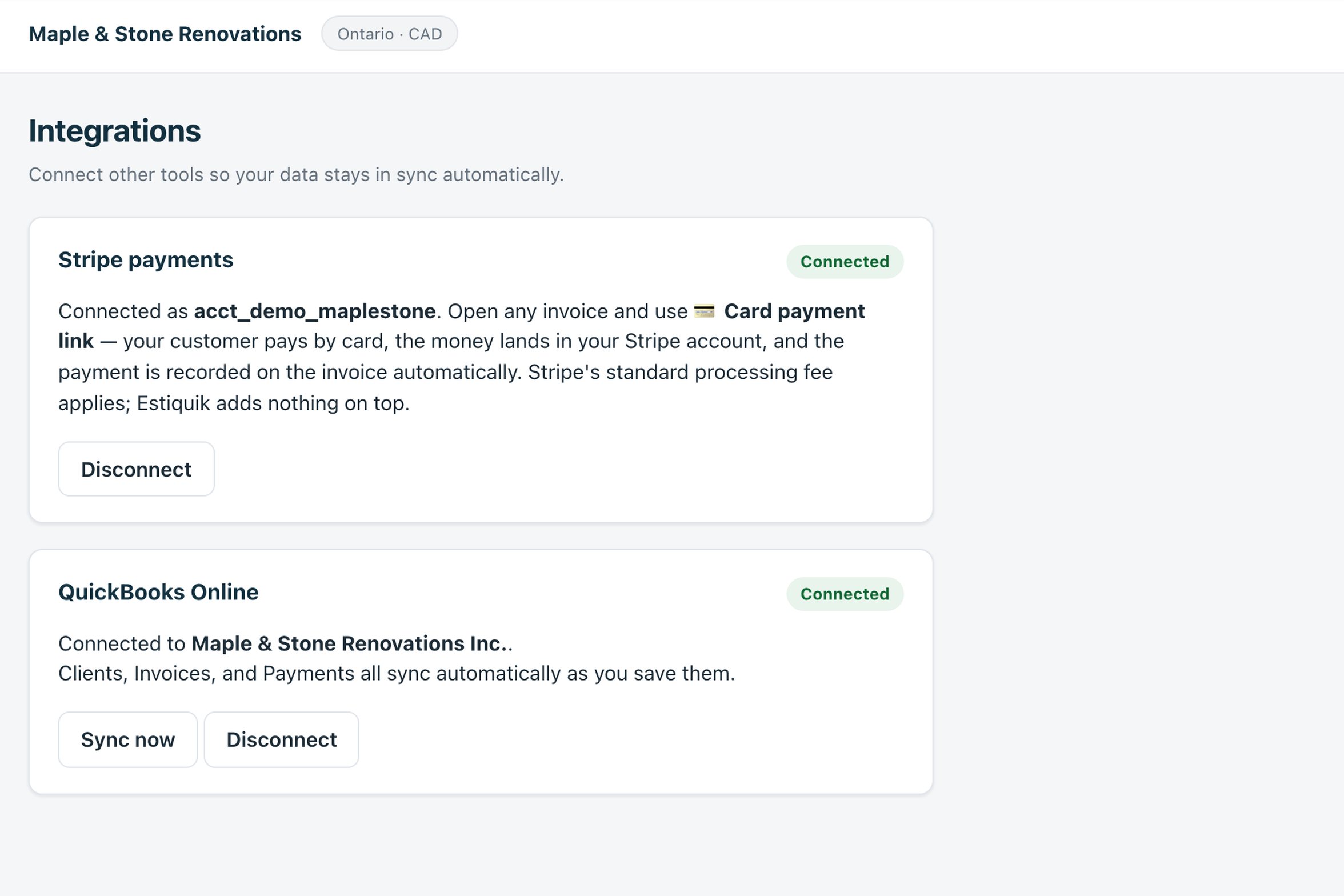This screenshot has height=896, width=1344.
Task: Click acct_demo_maplestone account name
Action: pos(315,311)
